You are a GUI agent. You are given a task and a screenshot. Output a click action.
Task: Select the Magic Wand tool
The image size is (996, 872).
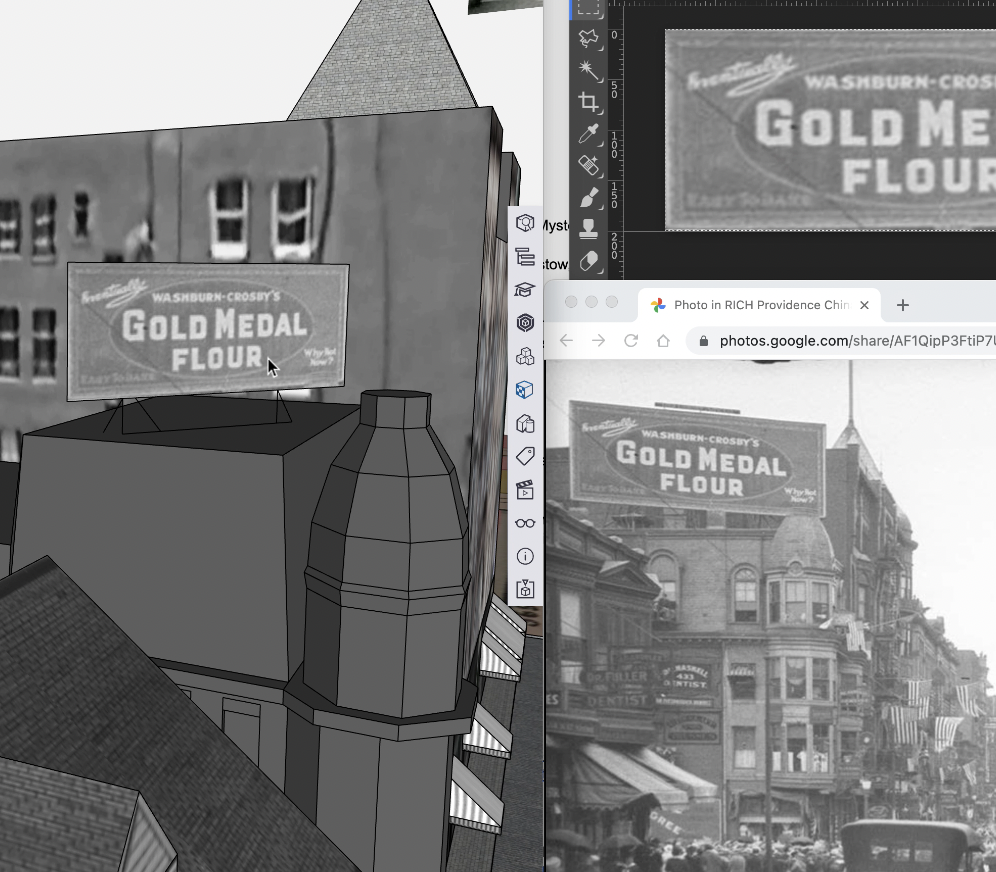click(589, 70)
